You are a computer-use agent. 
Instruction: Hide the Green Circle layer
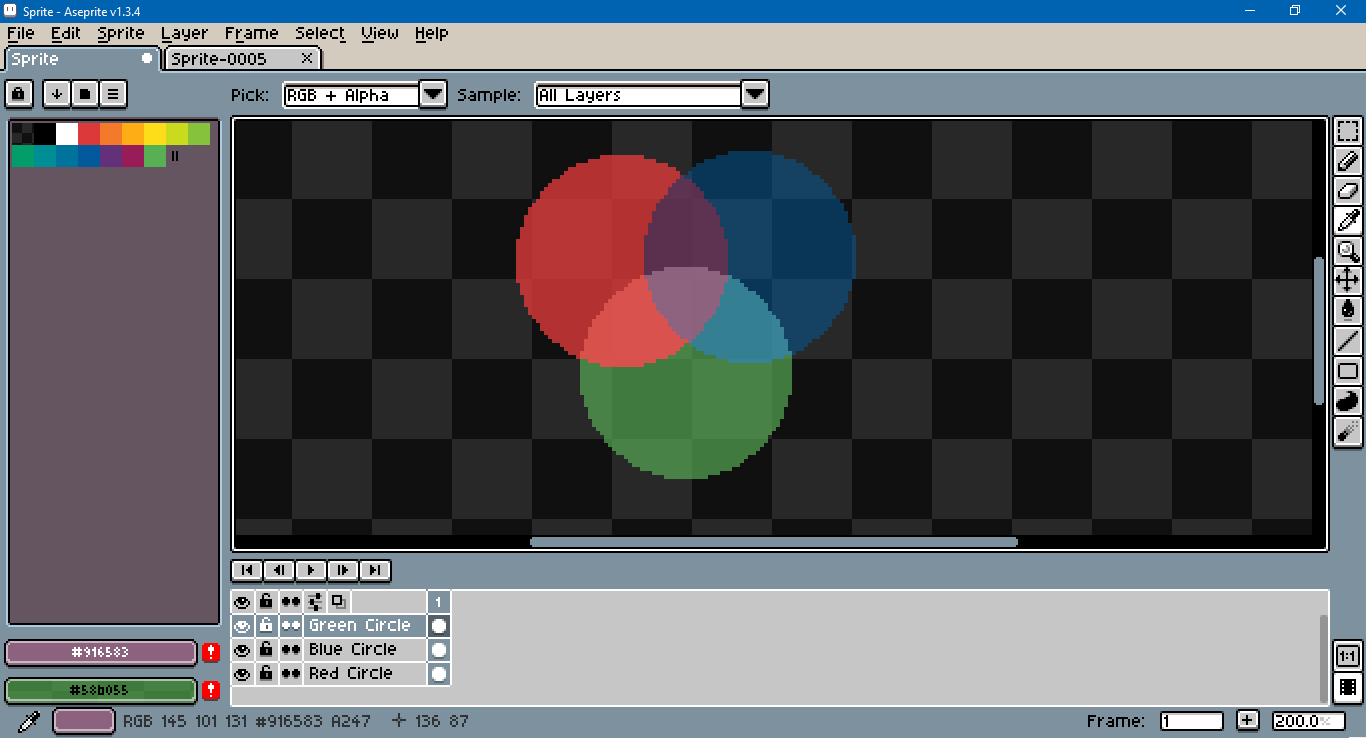tap(241, 626)
